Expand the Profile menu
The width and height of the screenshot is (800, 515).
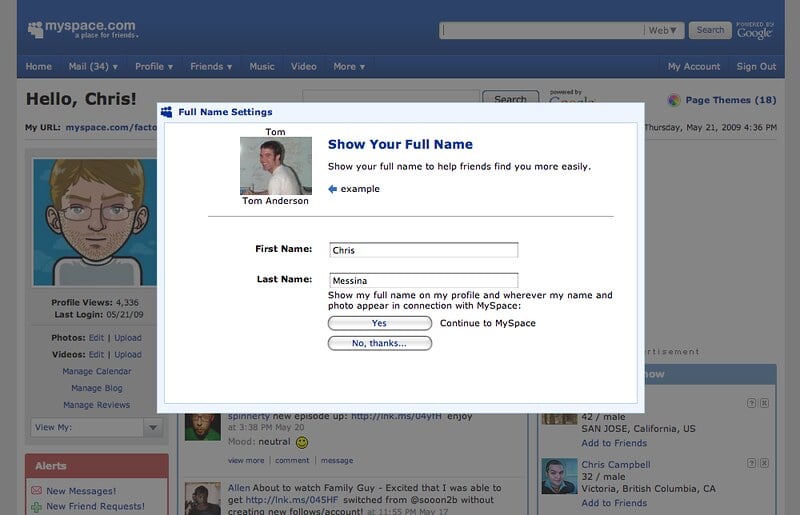pyautogui.click(x=154, y=66)
